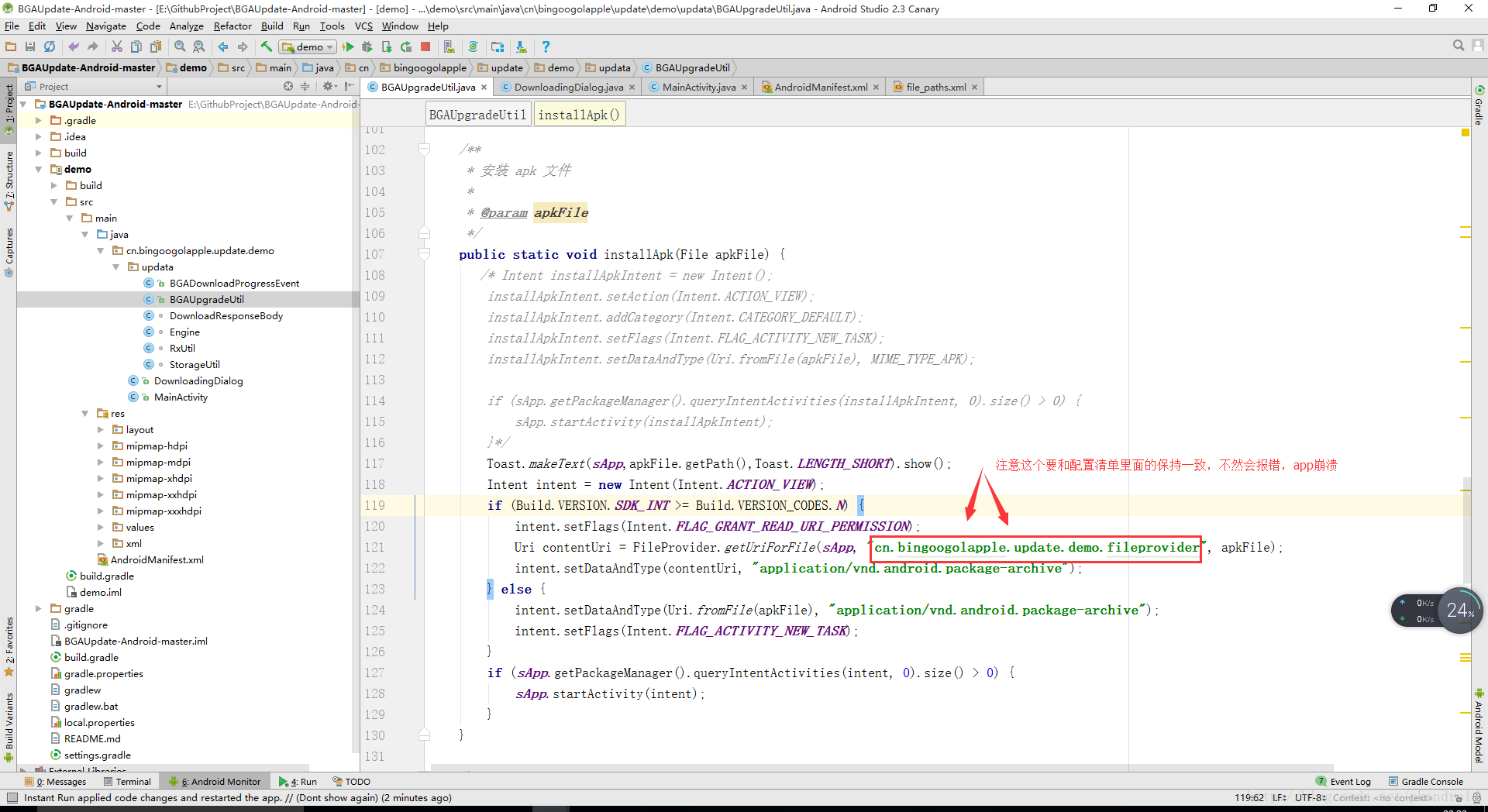Click the Open file toolbar icon

11,47
